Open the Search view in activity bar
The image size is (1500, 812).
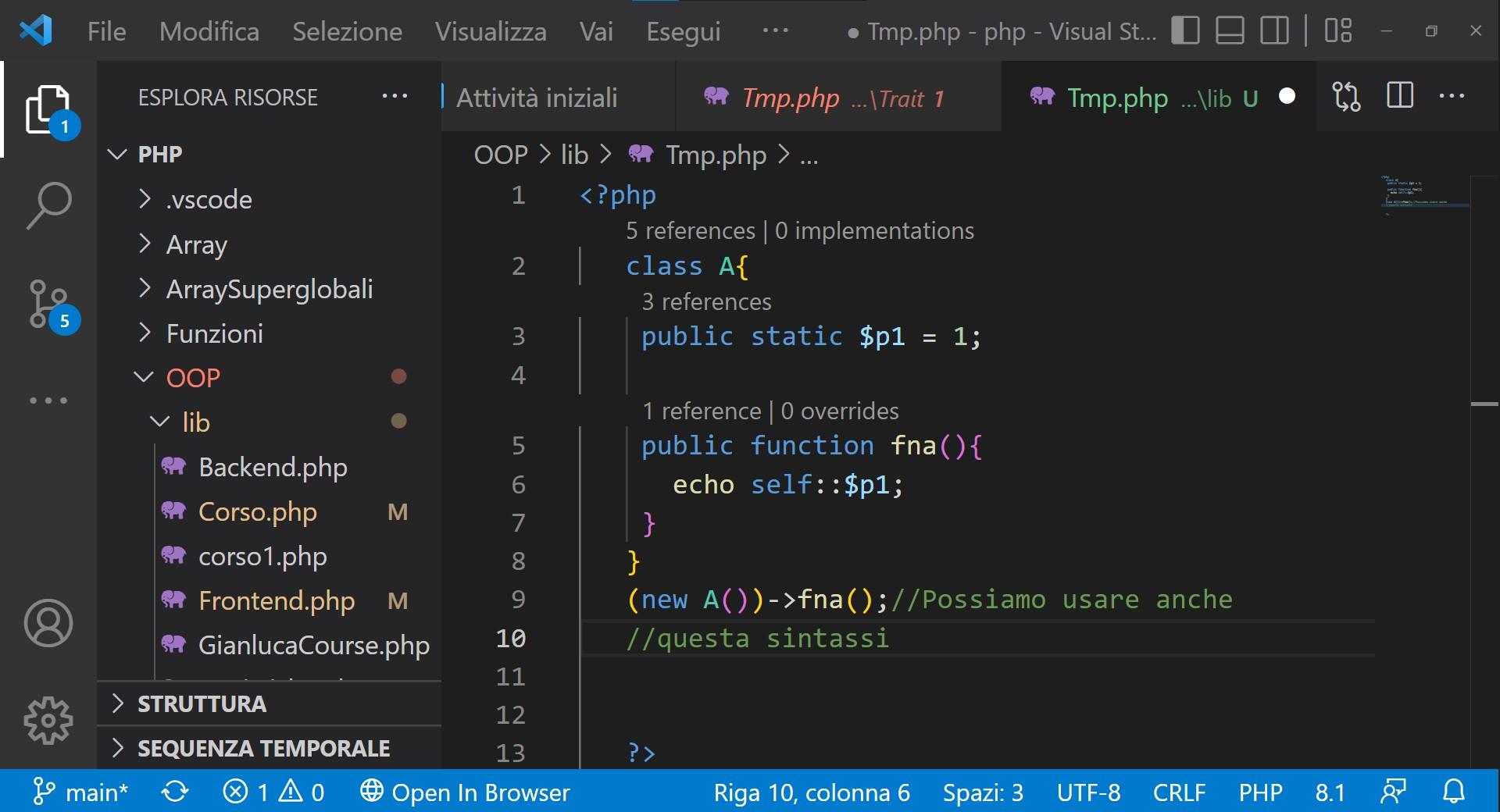(48, 205)
